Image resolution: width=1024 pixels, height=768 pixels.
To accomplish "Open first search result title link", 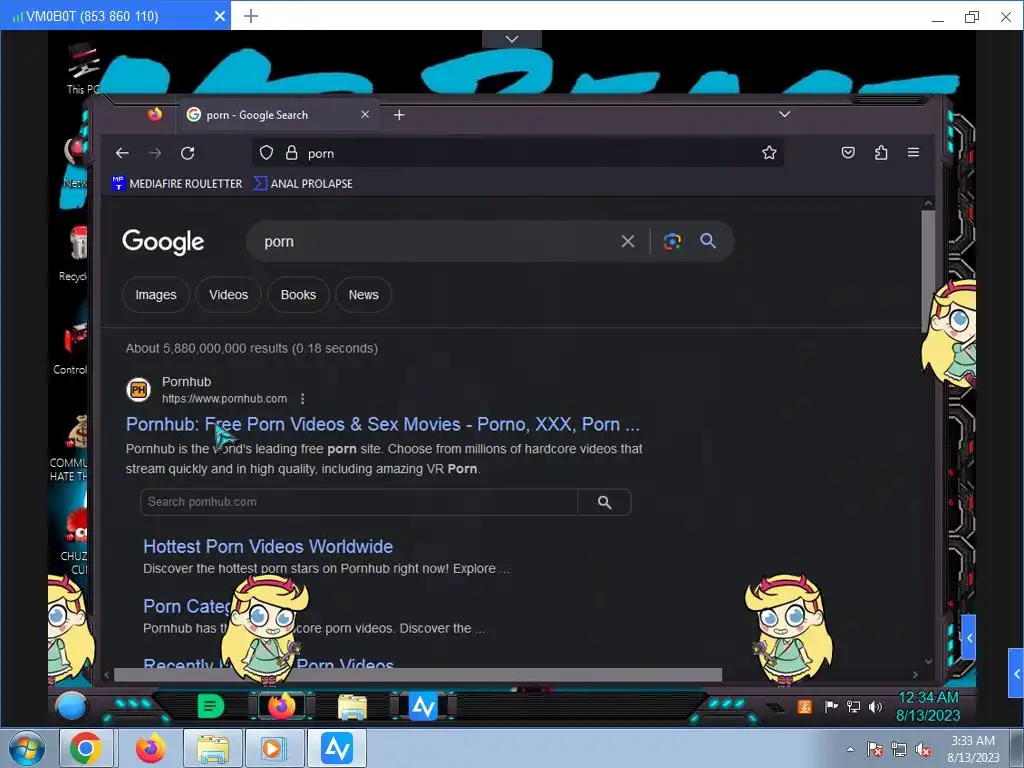I will tap(383, 424).
